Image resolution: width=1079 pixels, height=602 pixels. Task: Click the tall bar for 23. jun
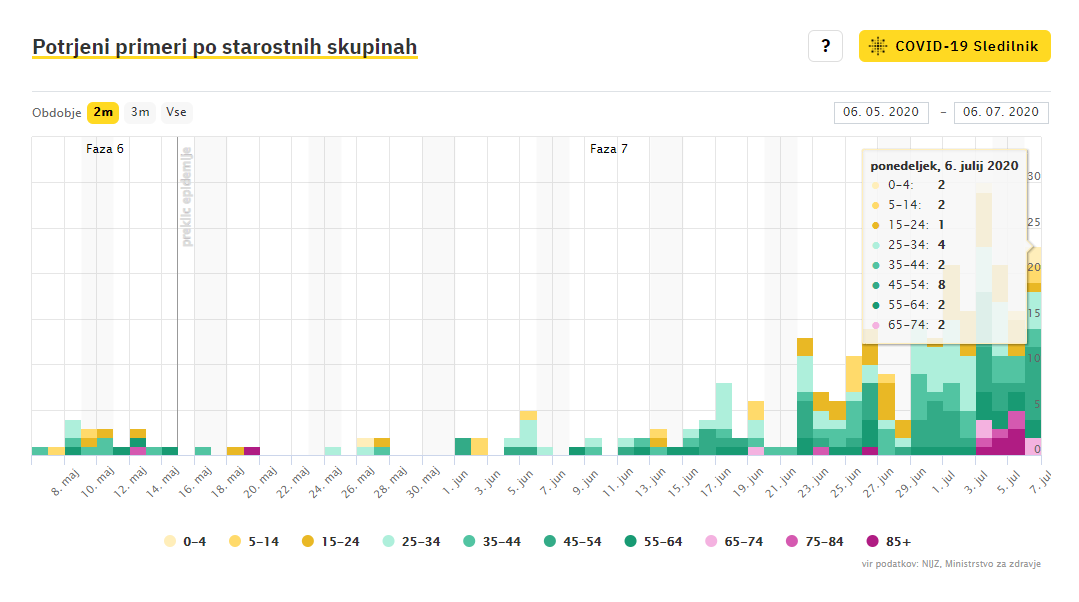(x=805, y=400)
